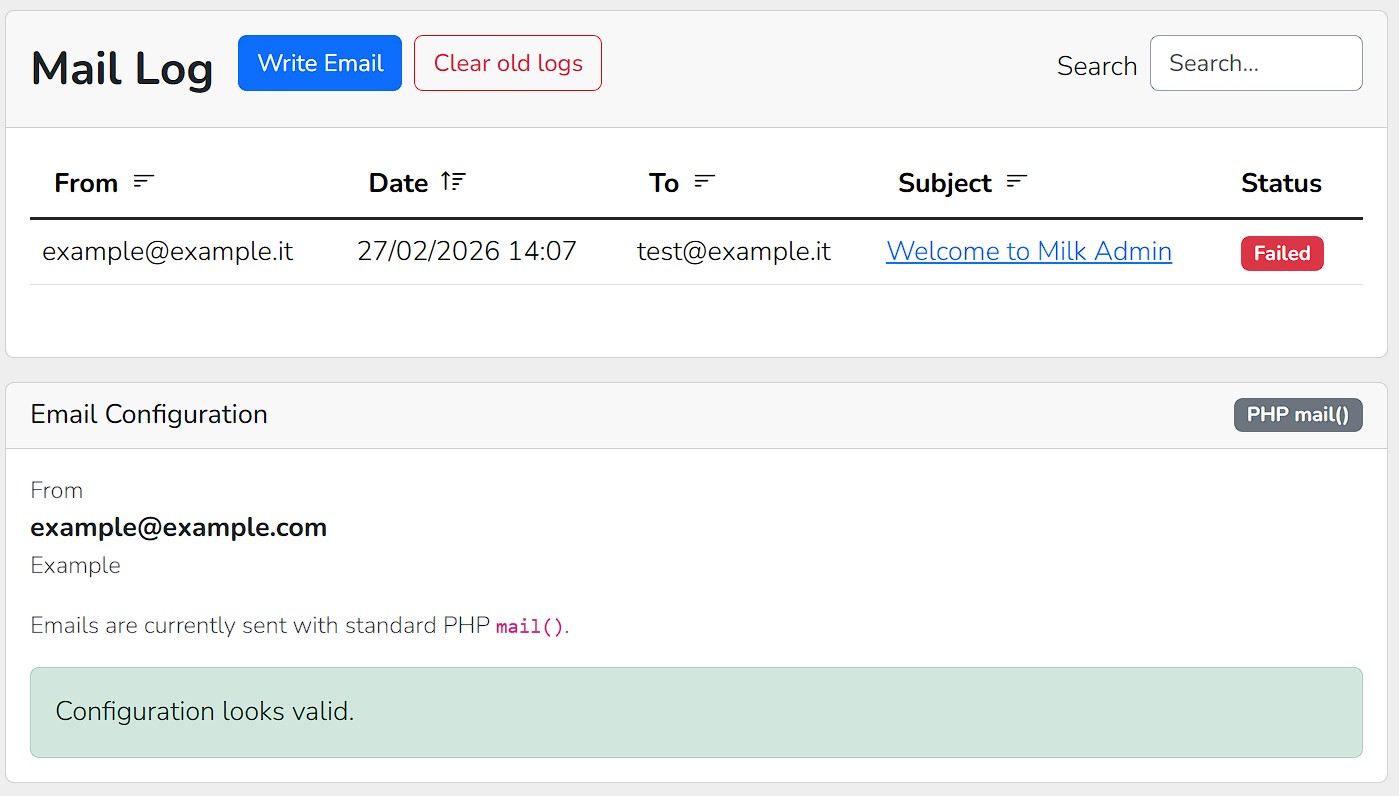Select the From column header text
Viewport: 1399px width, 796px height.
86,183
